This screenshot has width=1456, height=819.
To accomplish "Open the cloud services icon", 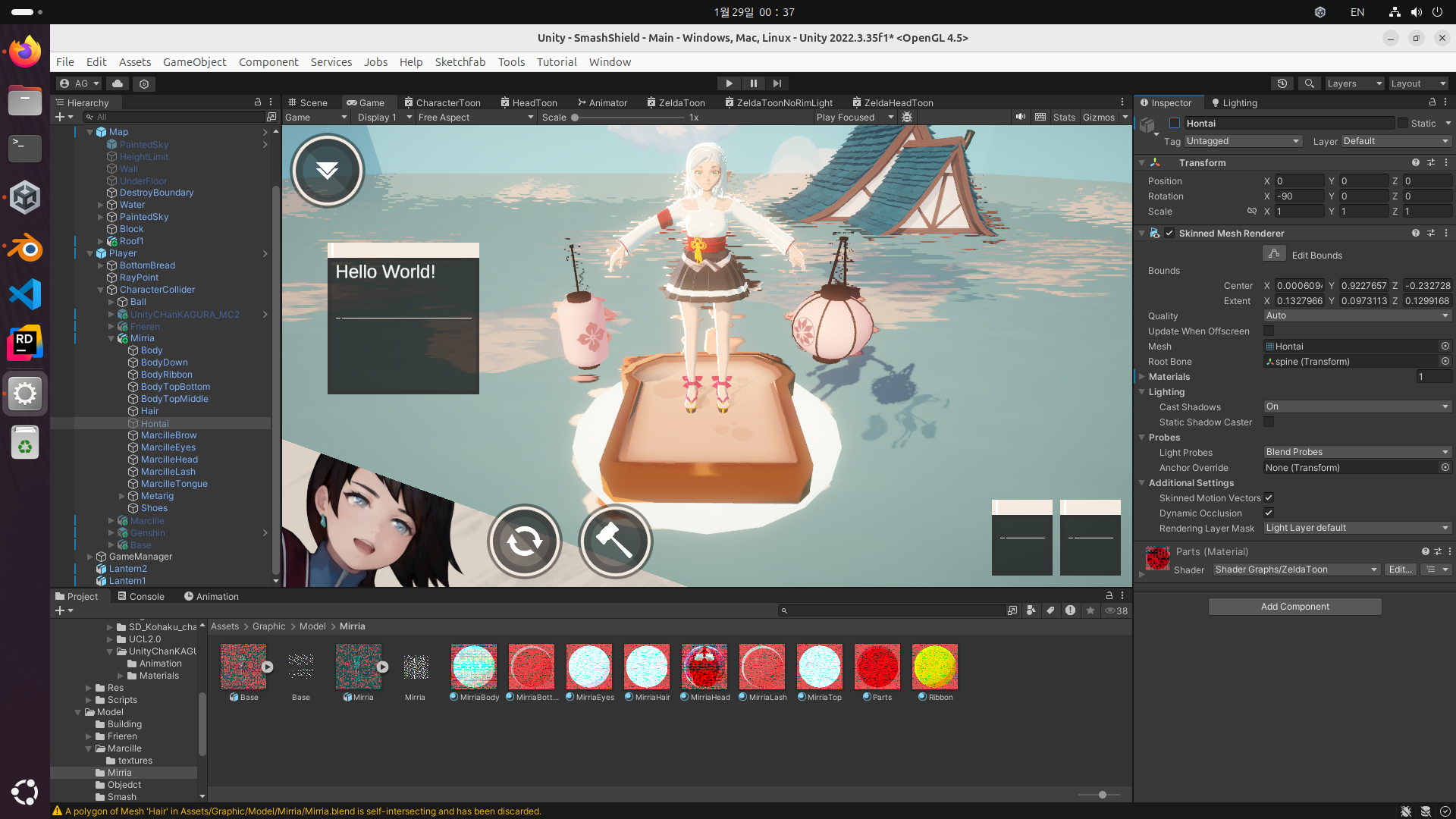I will tap(118, 83).
